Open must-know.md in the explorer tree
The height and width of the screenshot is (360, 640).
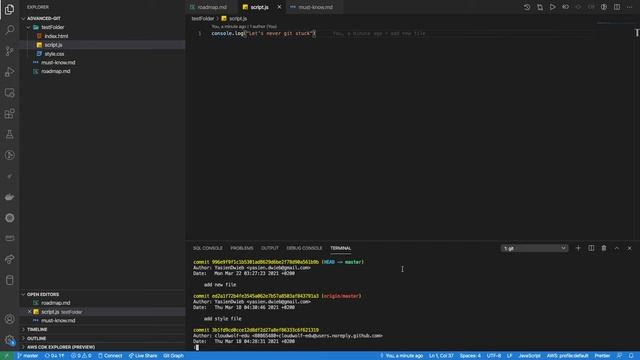(58, 62)
